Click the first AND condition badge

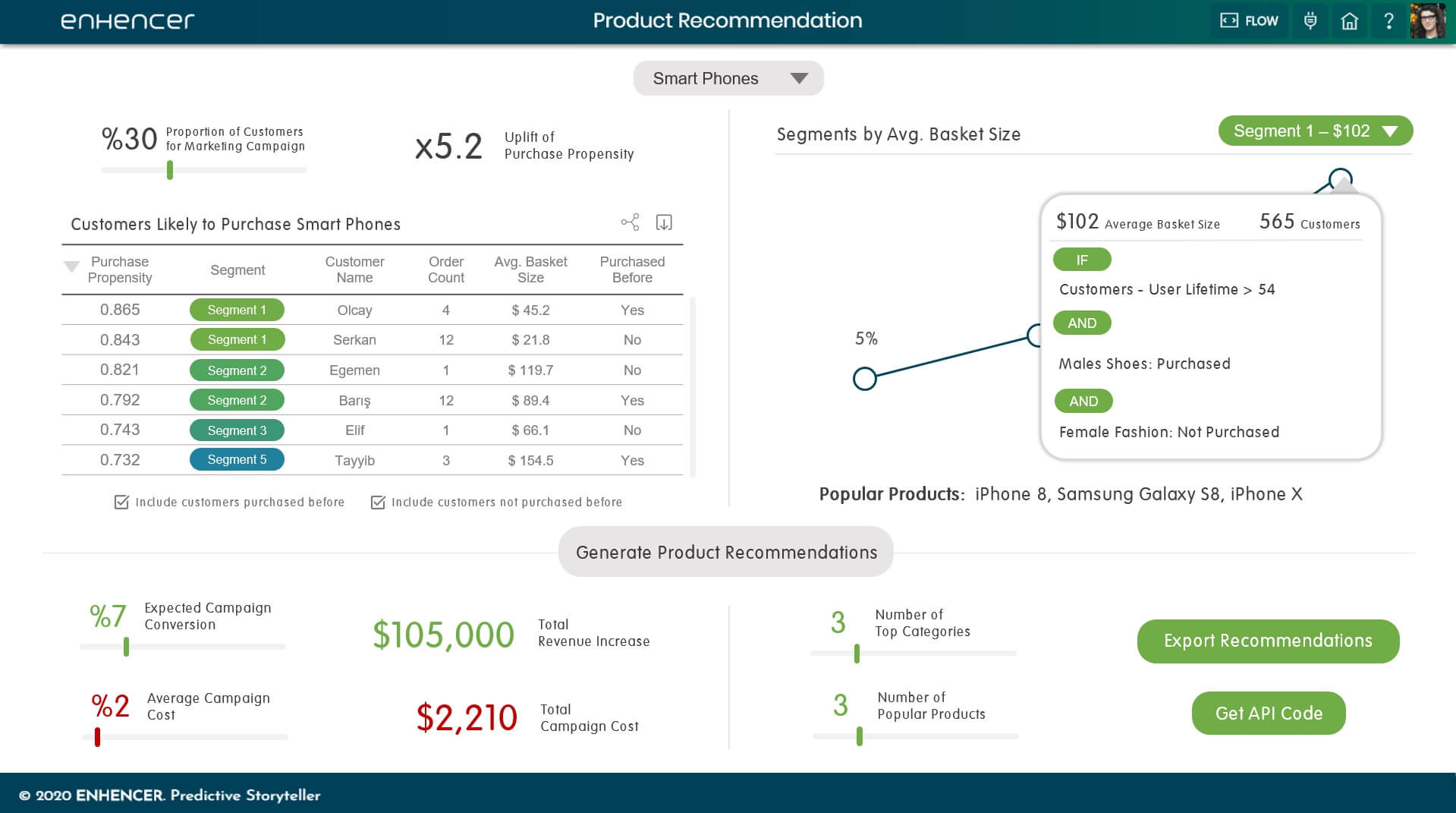pyautogui.click(x=1082, y=323)
